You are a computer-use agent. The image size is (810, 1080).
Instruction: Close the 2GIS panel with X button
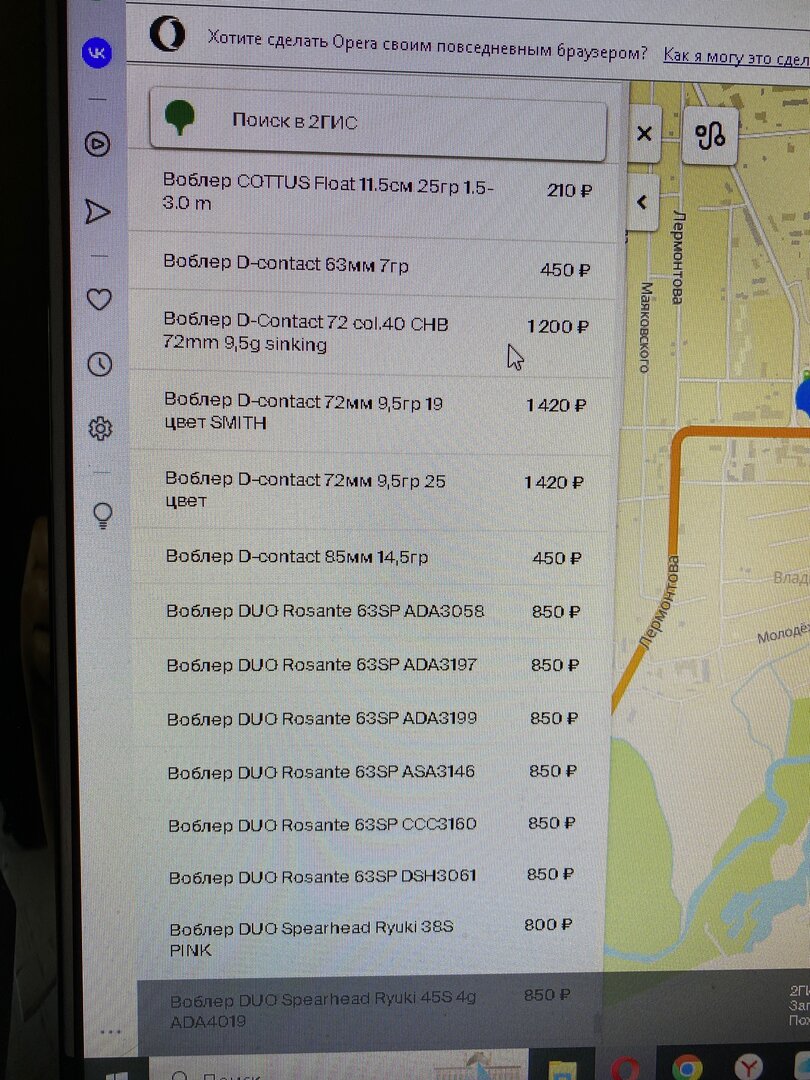tap(645, 134)
